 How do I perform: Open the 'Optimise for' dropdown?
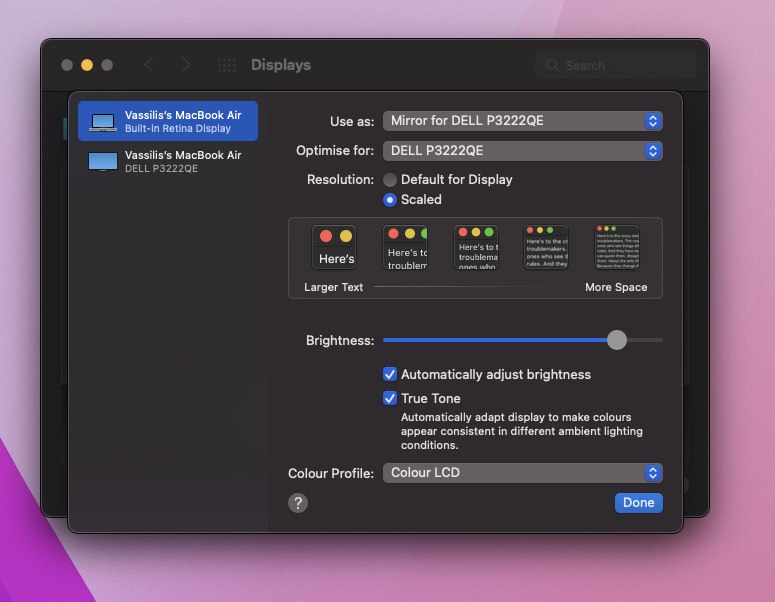522,151
